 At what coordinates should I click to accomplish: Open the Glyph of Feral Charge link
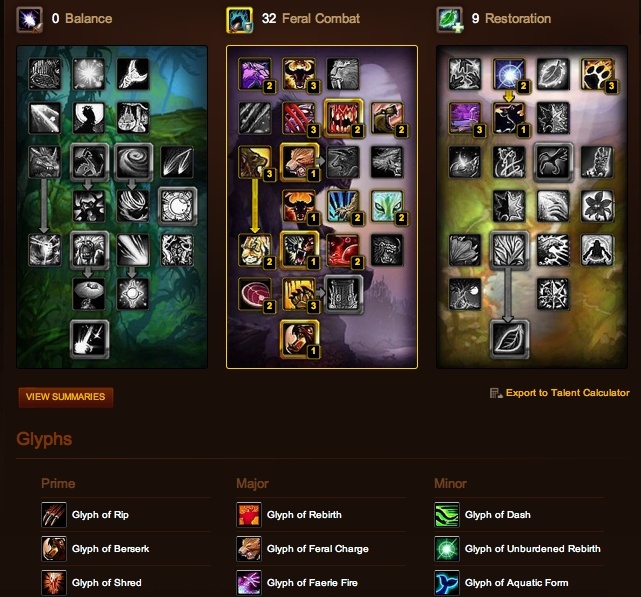point(318,549)
